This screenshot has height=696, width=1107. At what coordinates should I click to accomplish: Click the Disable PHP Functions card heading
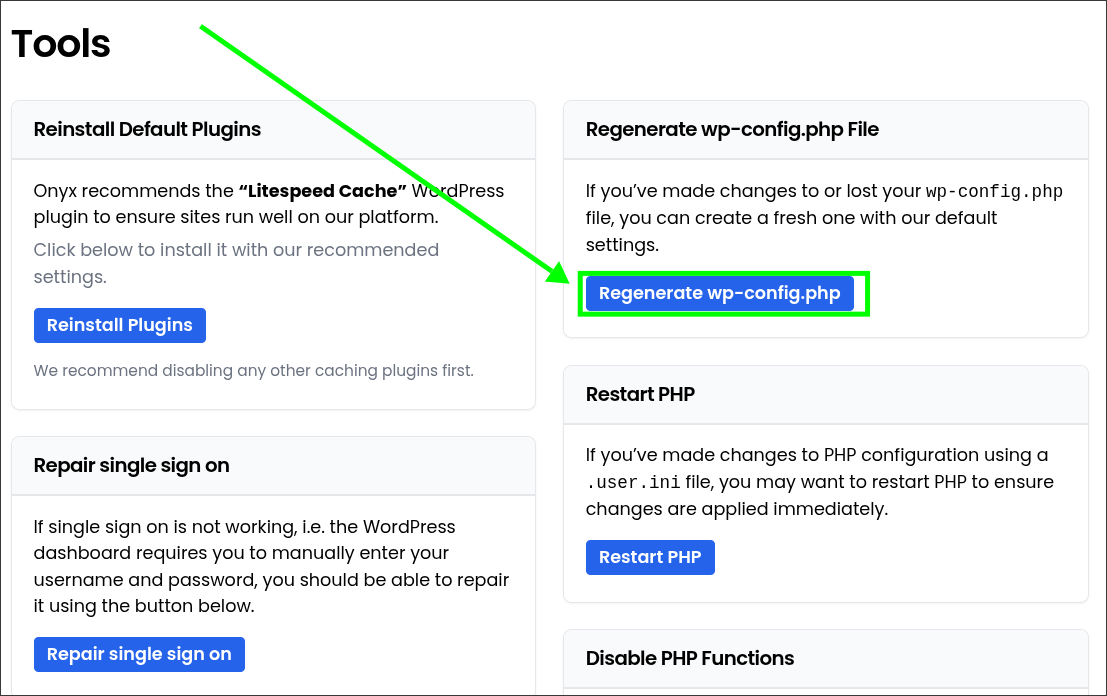tap(690, 659)
